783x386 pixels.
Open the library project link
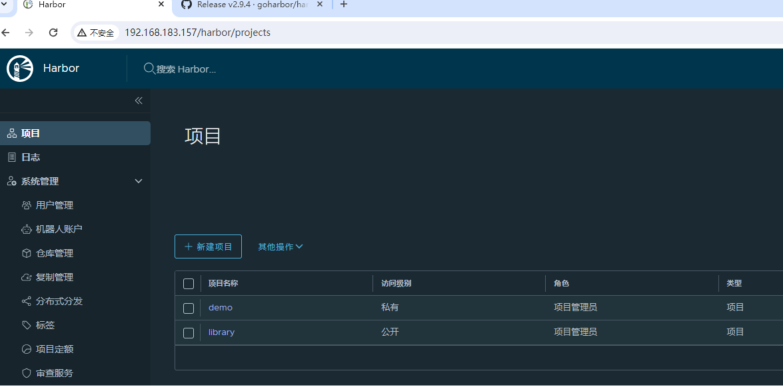pos(221,332)
